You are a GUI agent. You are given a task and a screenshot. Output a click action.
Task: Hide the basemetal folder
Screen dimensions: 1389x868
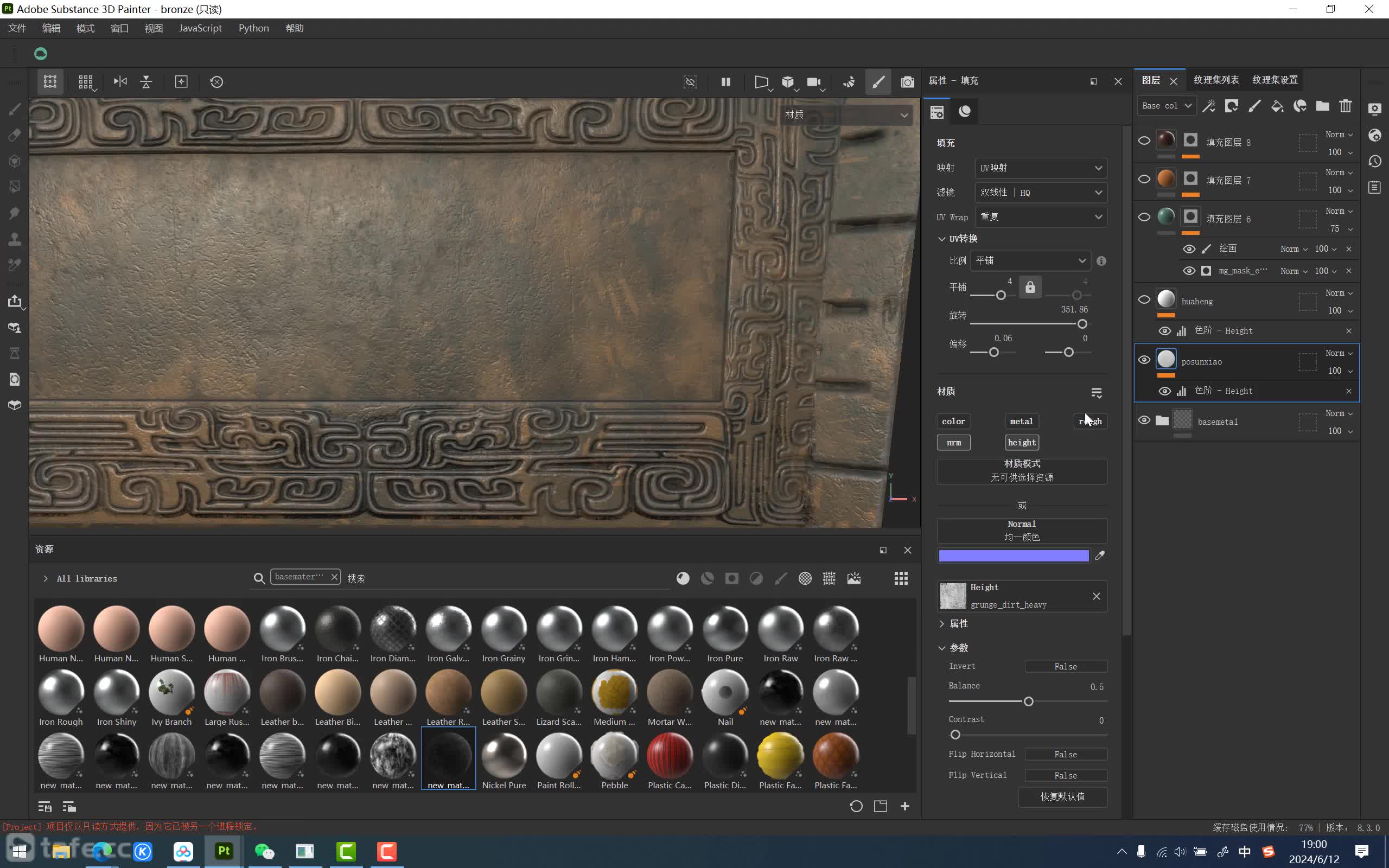coord(1143,420)
